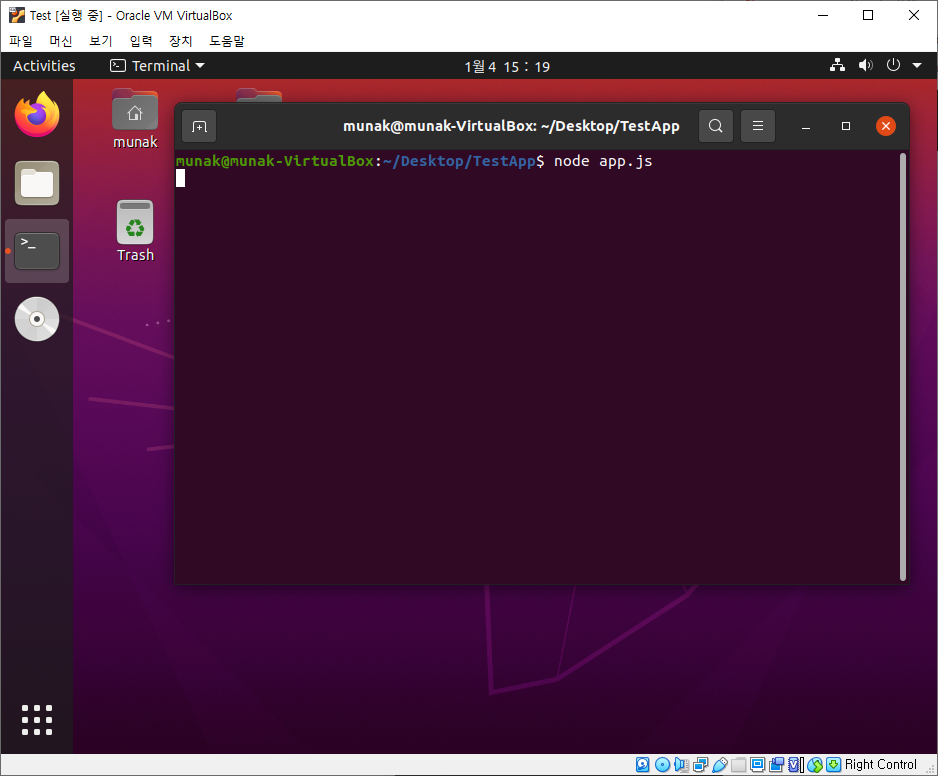This screenshot has height=776, width=938.
Task: Open the 보기 menu in VirtualBox
Action: [100, 41]
